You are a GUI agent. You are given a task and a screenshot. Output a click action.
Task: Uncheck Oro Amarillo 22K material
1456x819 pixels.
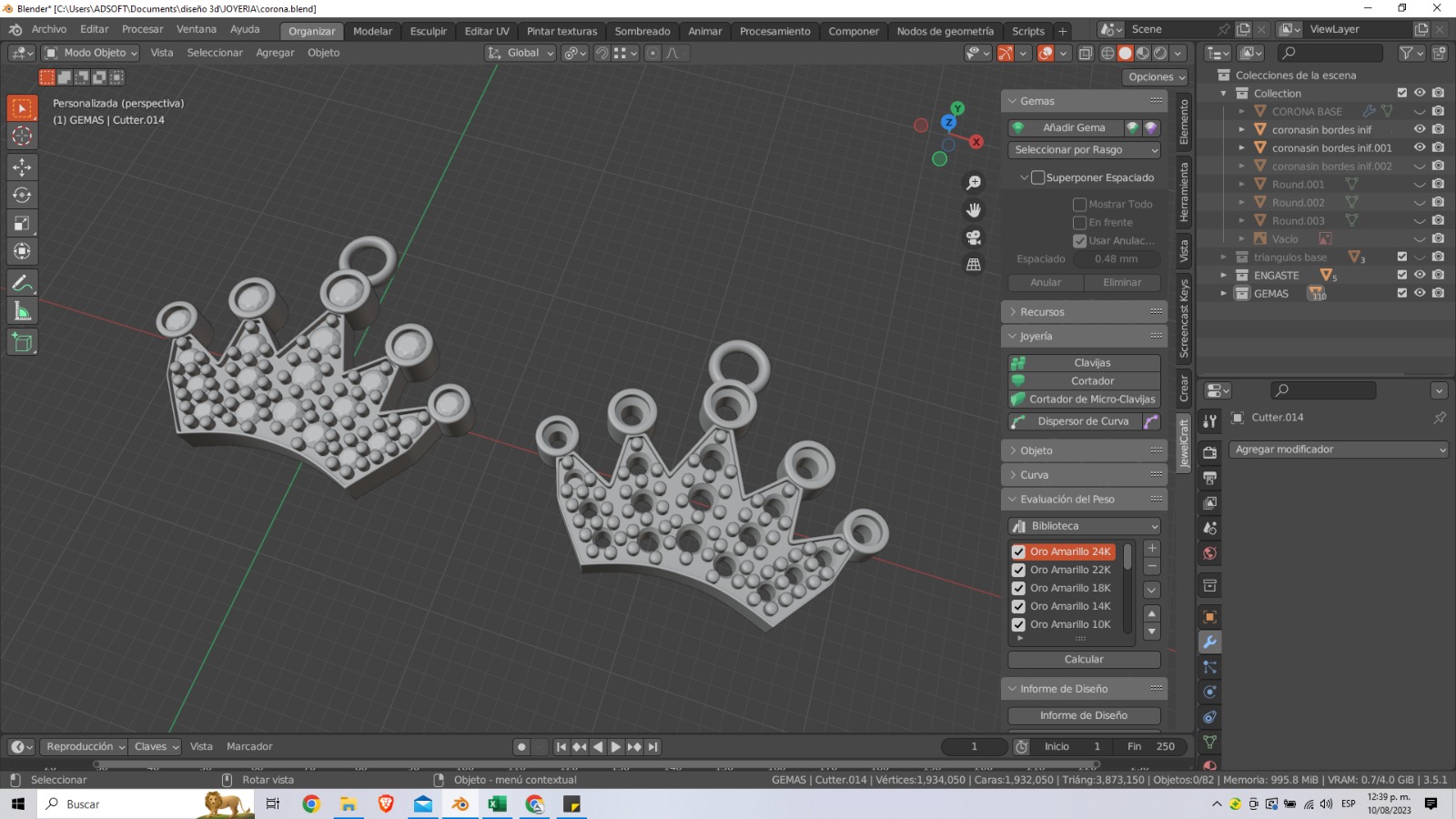coord(1019,570)
